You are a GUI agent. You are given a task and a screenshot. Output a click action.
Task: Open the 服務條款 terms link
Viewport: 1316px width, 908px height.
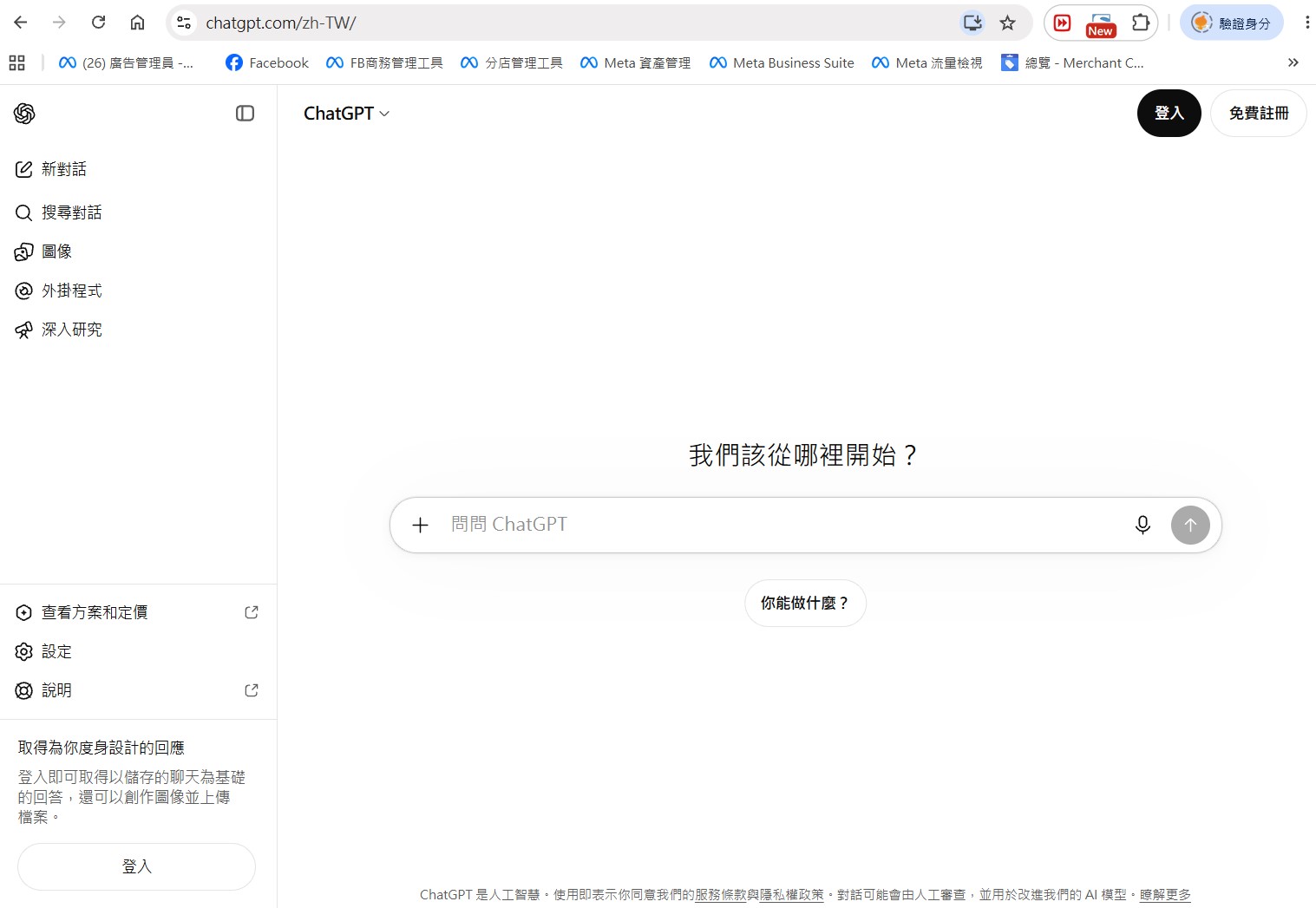[x=721, y=895]
